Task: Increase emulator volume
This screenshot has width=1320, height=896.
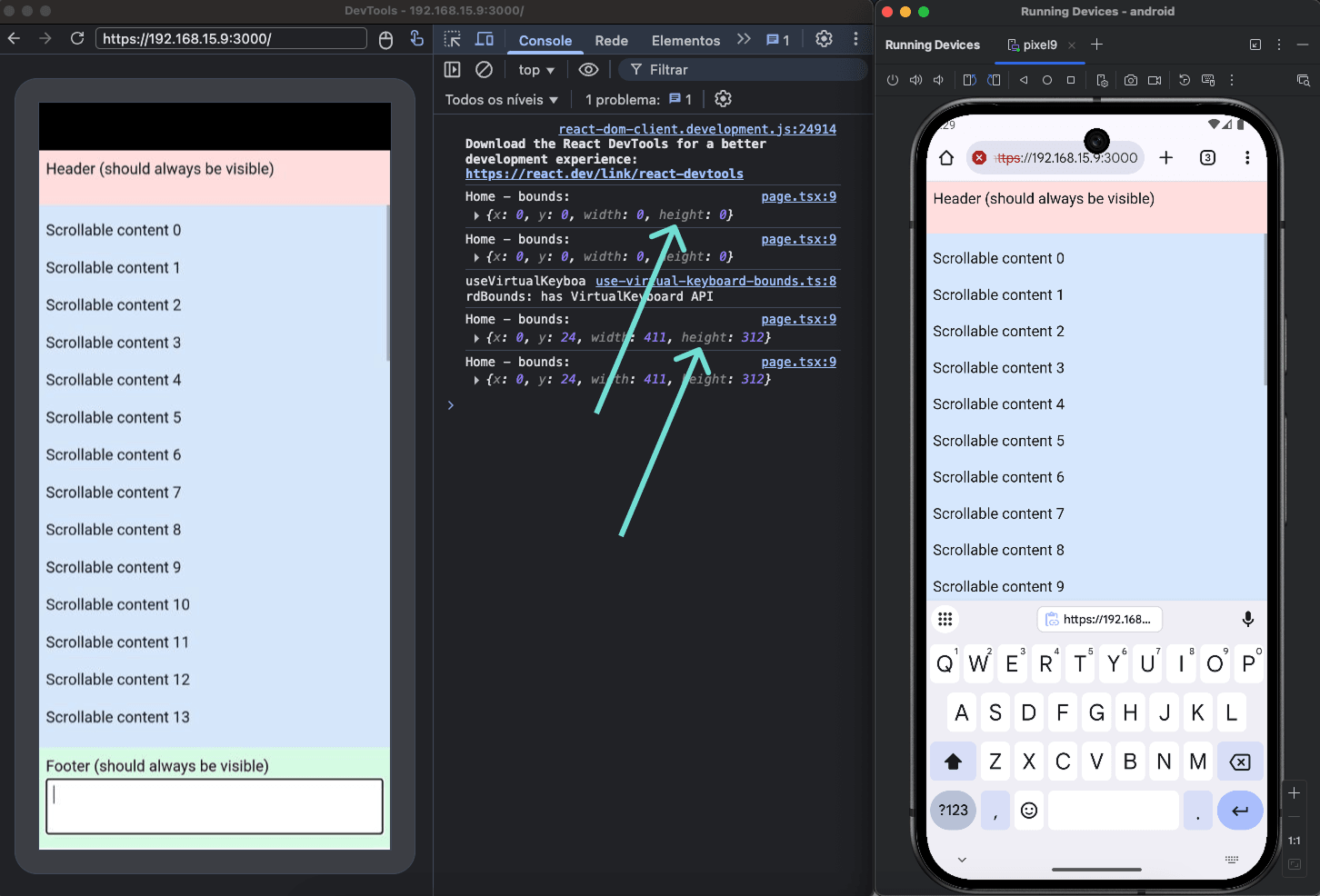Action: point(915,80)
